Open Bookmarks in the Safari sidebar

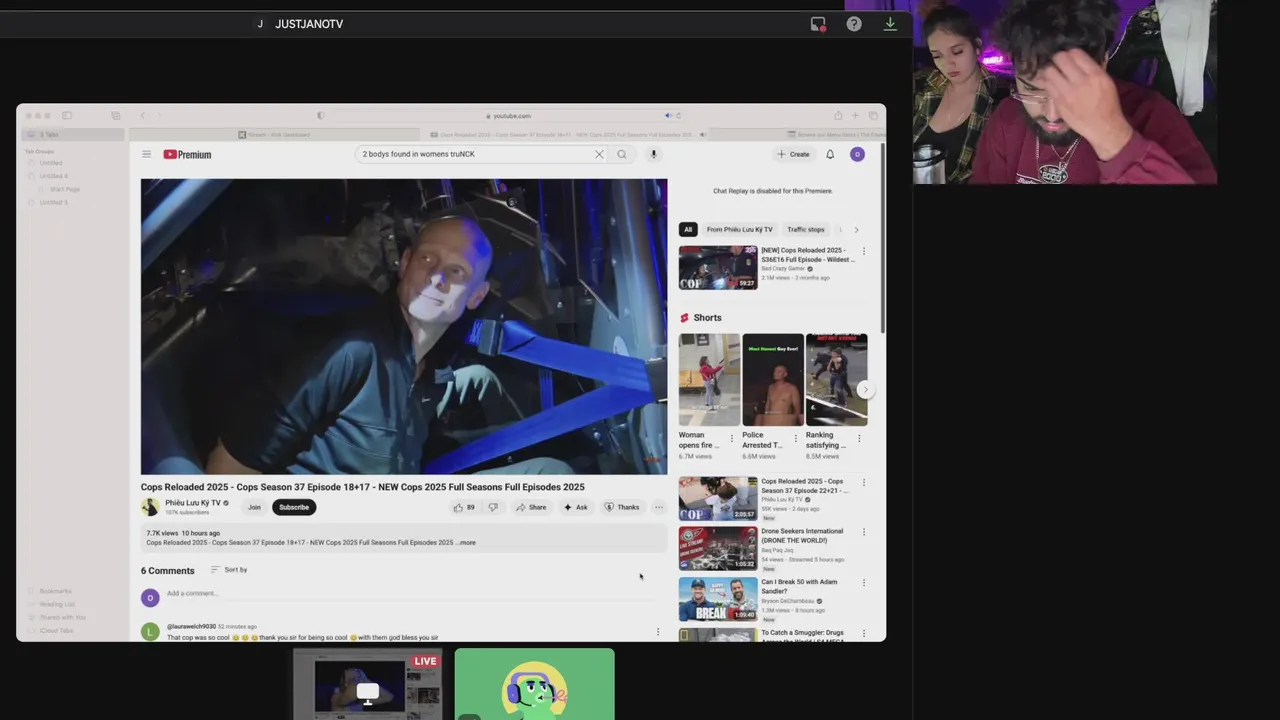pos(55,591)
